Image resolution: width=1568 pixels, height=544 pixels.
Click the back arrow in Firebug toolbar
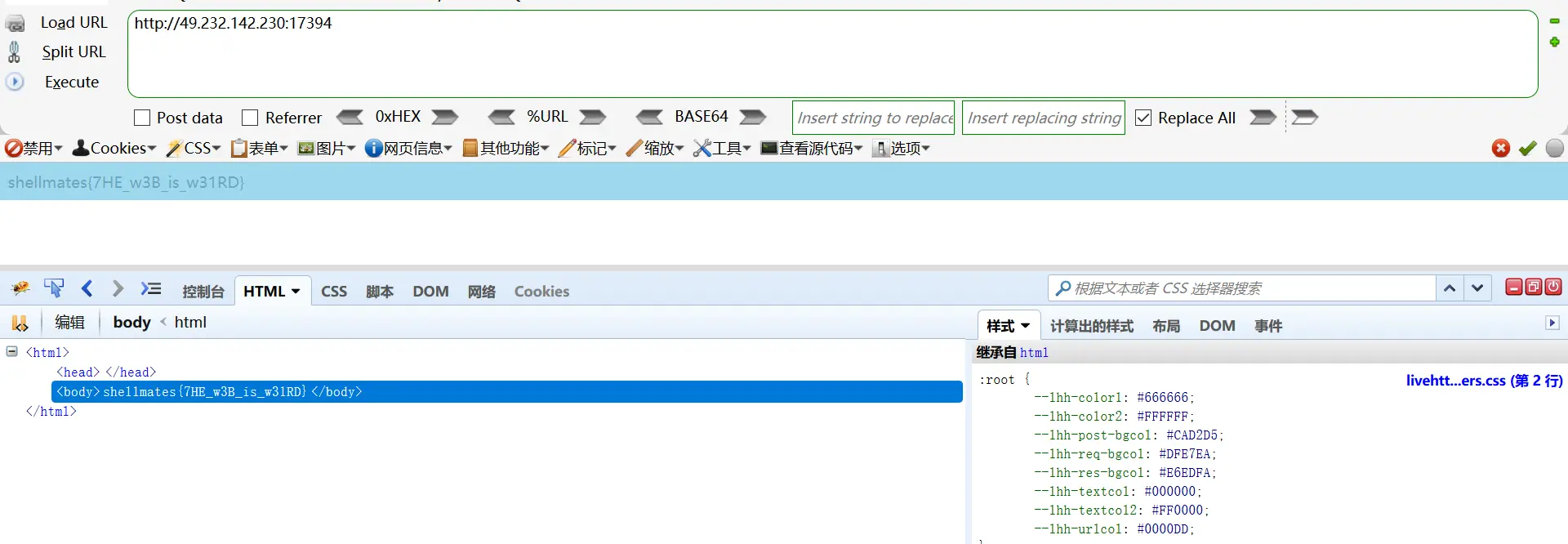[87, 288]
